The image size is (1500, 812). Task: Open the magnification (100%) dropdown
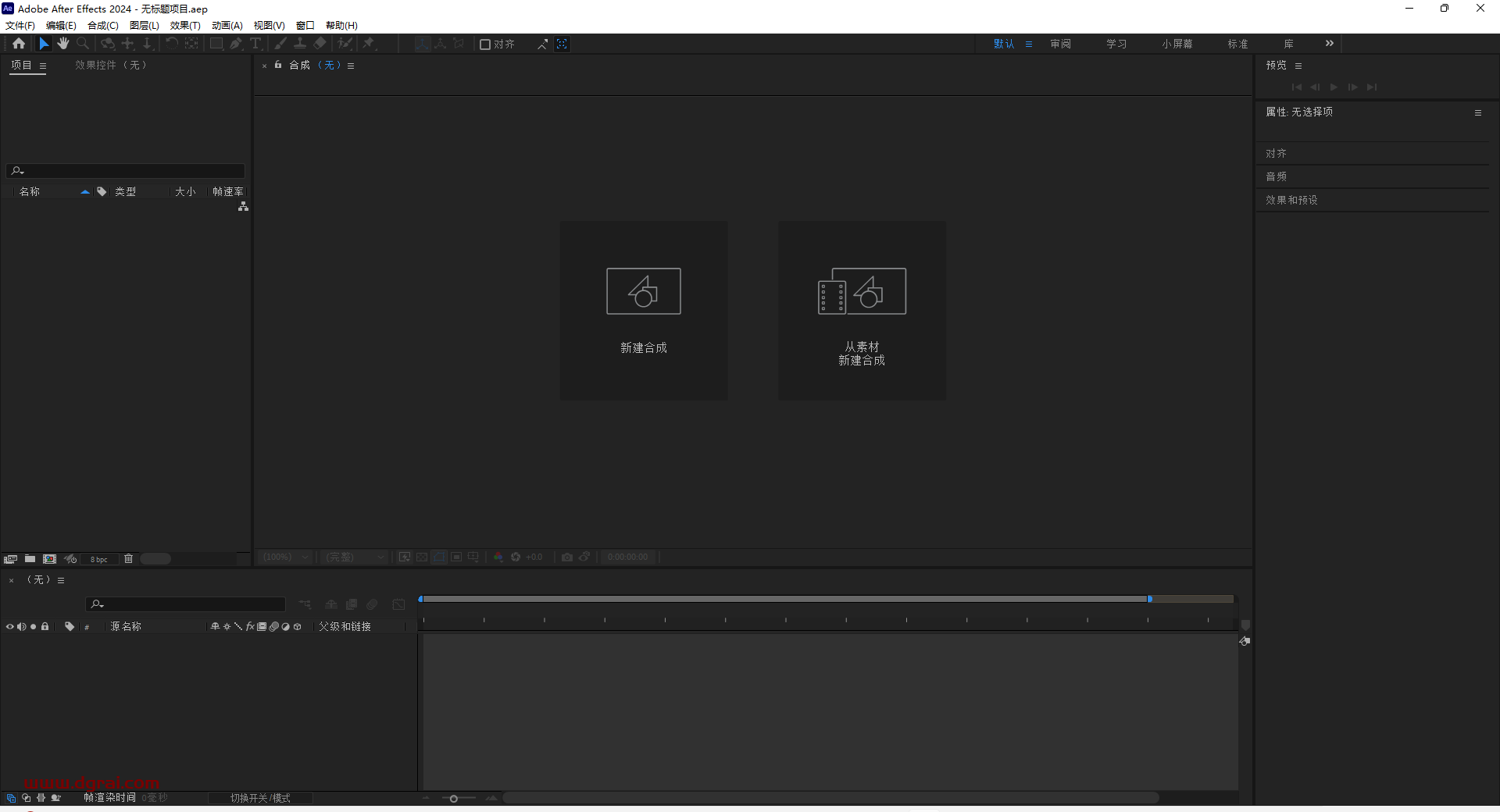[x=285, y=557]
